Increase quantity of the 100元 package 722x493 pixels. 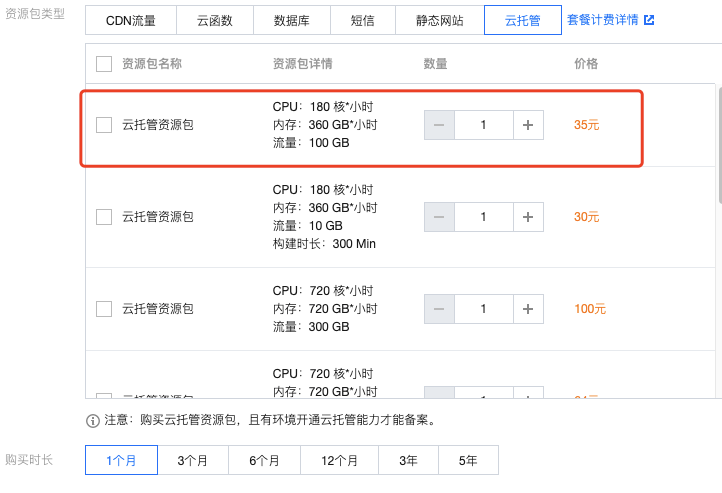[528, 309]
